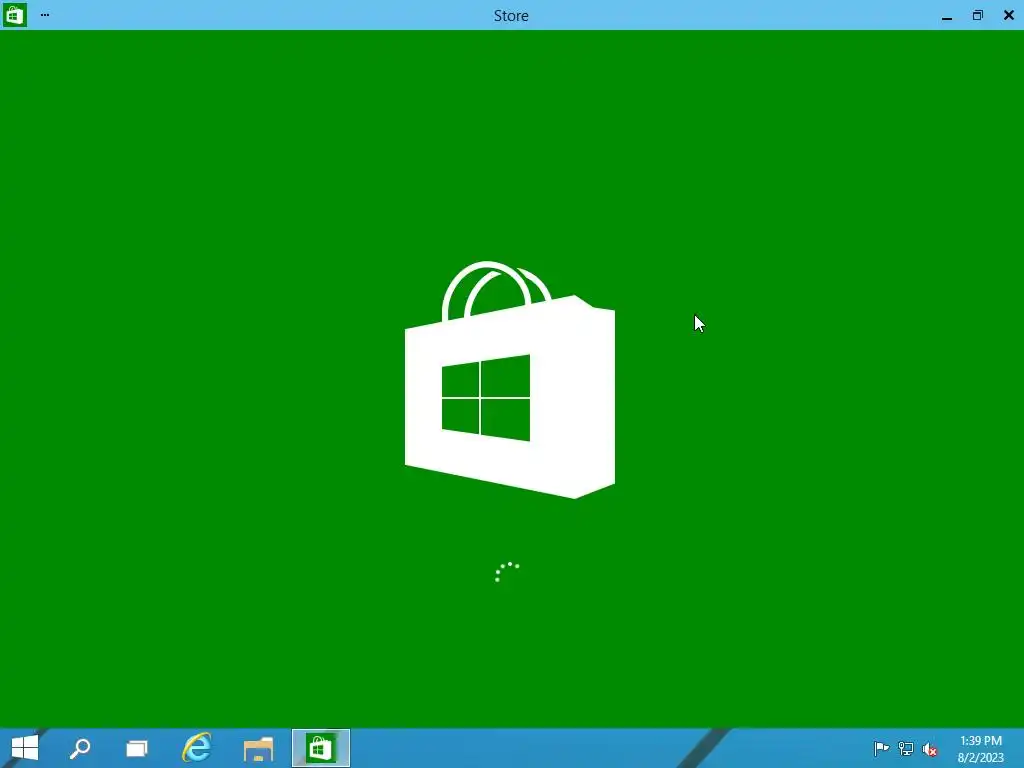Open Action Center flag icon
The image size is (1024, 768).
(x=881, y=748)
